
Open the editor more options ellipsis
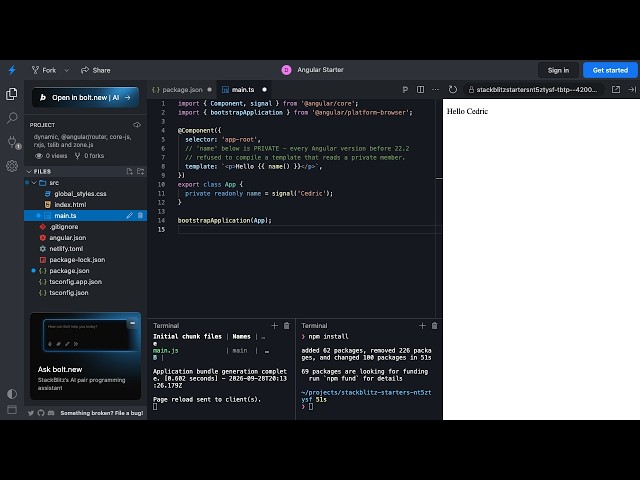[x=436, y=89]
